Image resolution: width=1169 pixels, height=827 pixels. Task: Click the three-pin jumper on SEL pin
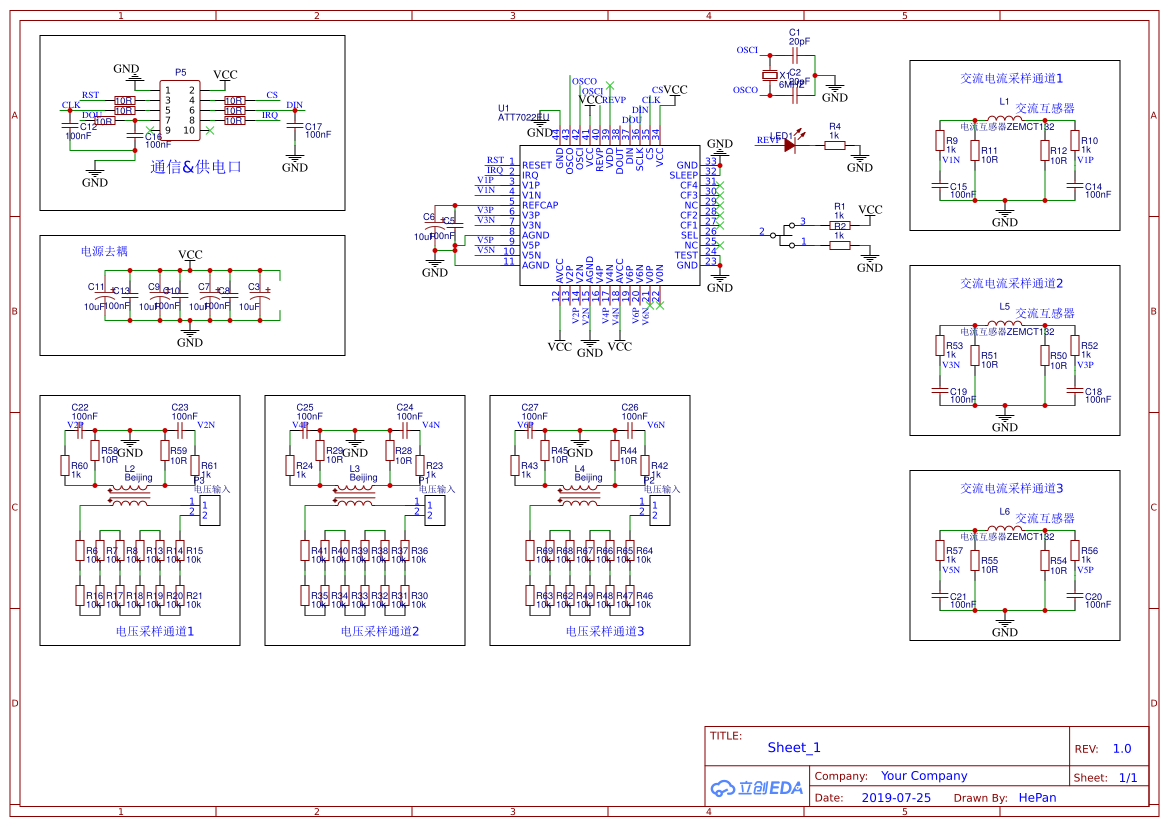[x=786, y=239]
